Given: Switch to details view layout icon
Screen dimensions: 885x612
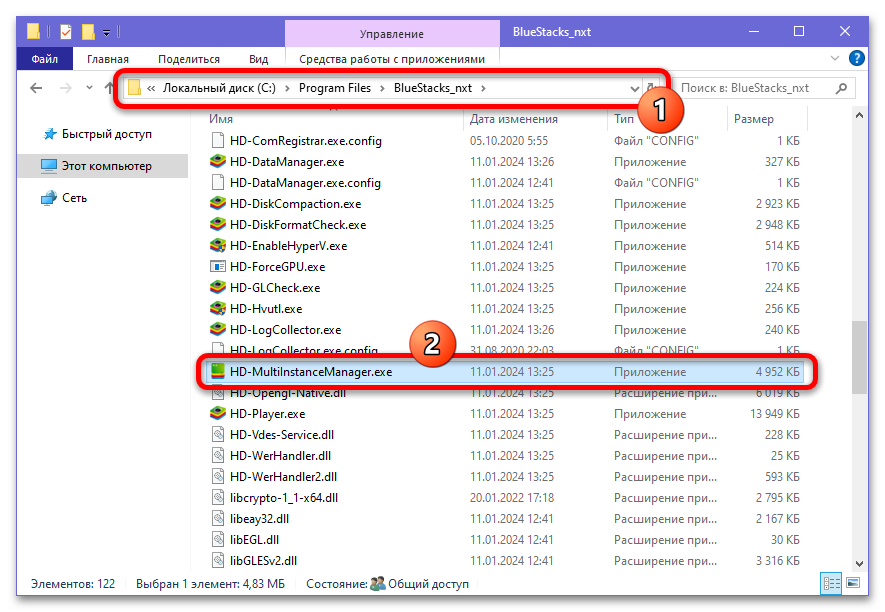Looking at the screenshot, I should 831,583.
